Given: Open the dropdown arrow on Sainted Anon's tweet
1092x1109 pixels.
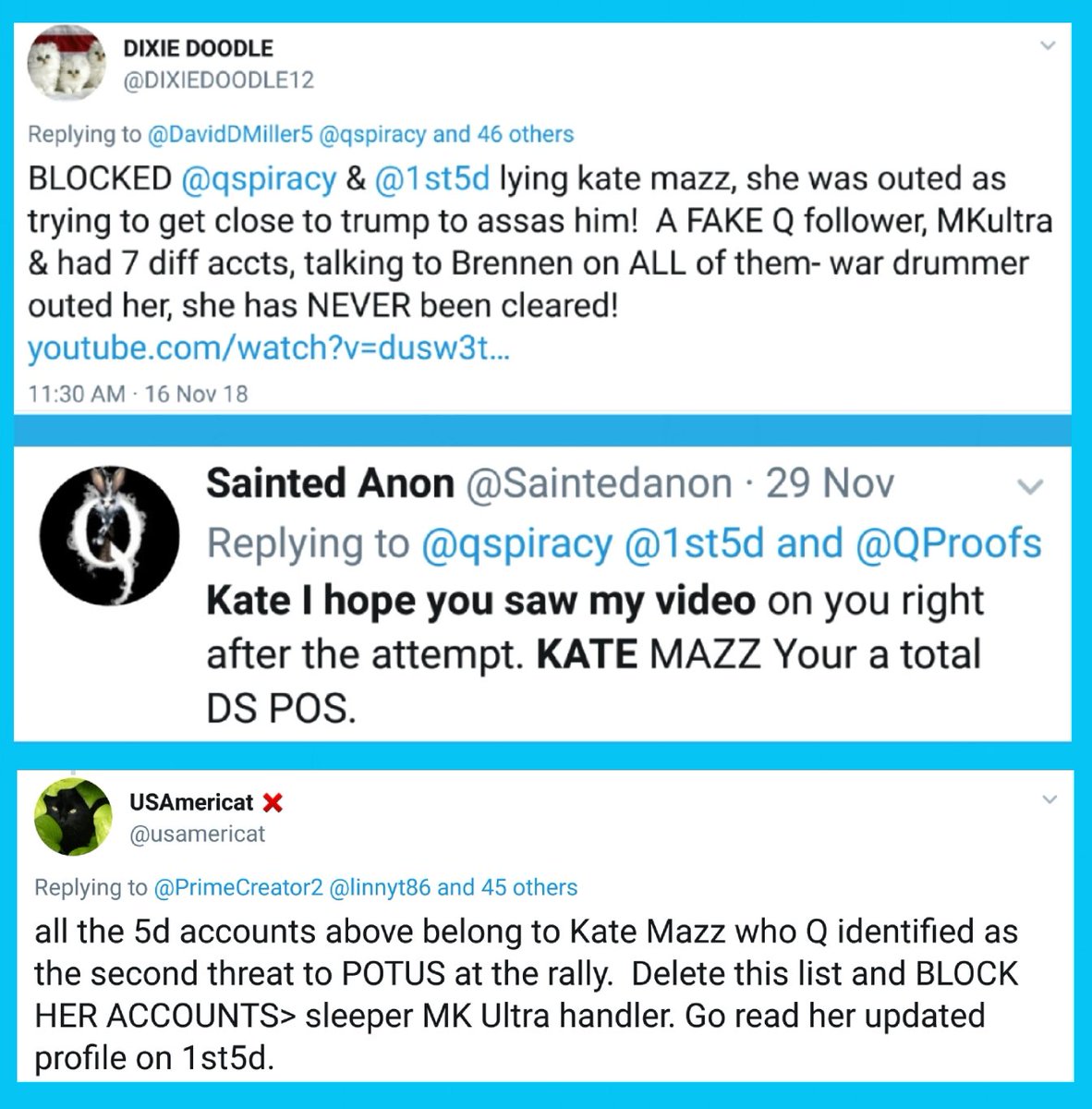Looking at the screenshot, I should pyautogui.click(x=1030, y=486).
